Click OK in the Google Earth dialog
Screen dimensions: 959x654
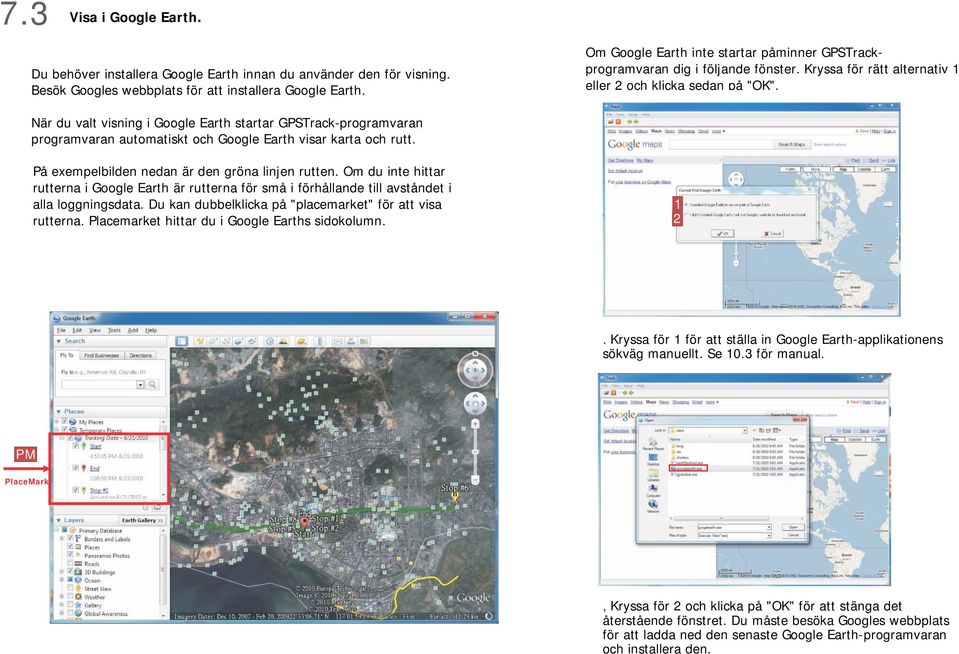722,233
